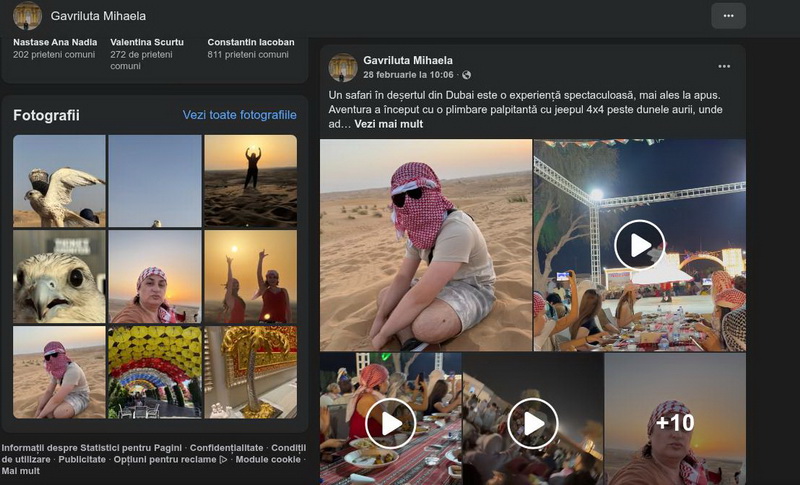
Task: Click the 202 prieteni comuni text
Action: pos(54,55)
